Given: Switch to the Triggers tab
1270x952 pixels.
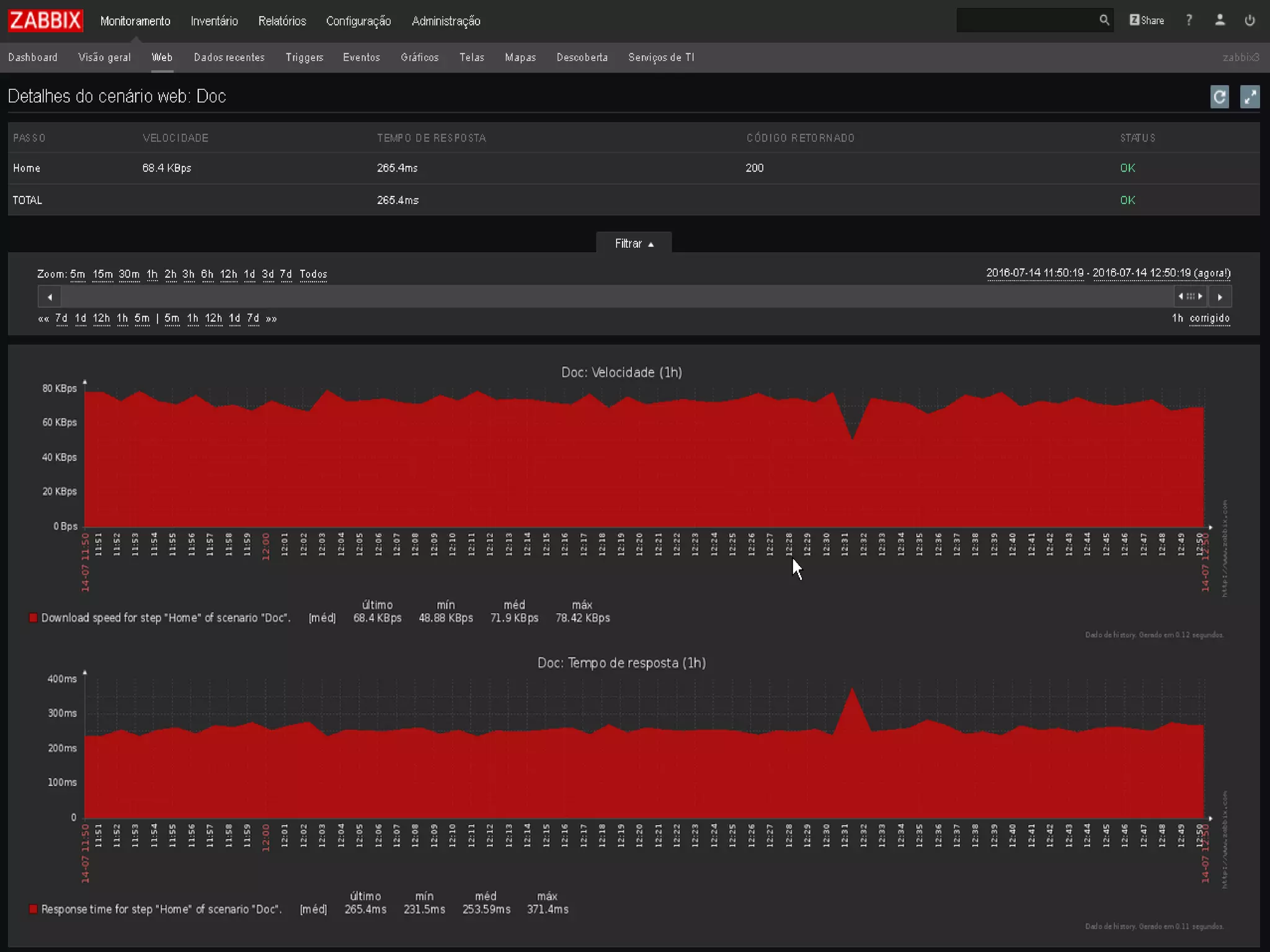Looking at the screenshot, I should 304,57.
